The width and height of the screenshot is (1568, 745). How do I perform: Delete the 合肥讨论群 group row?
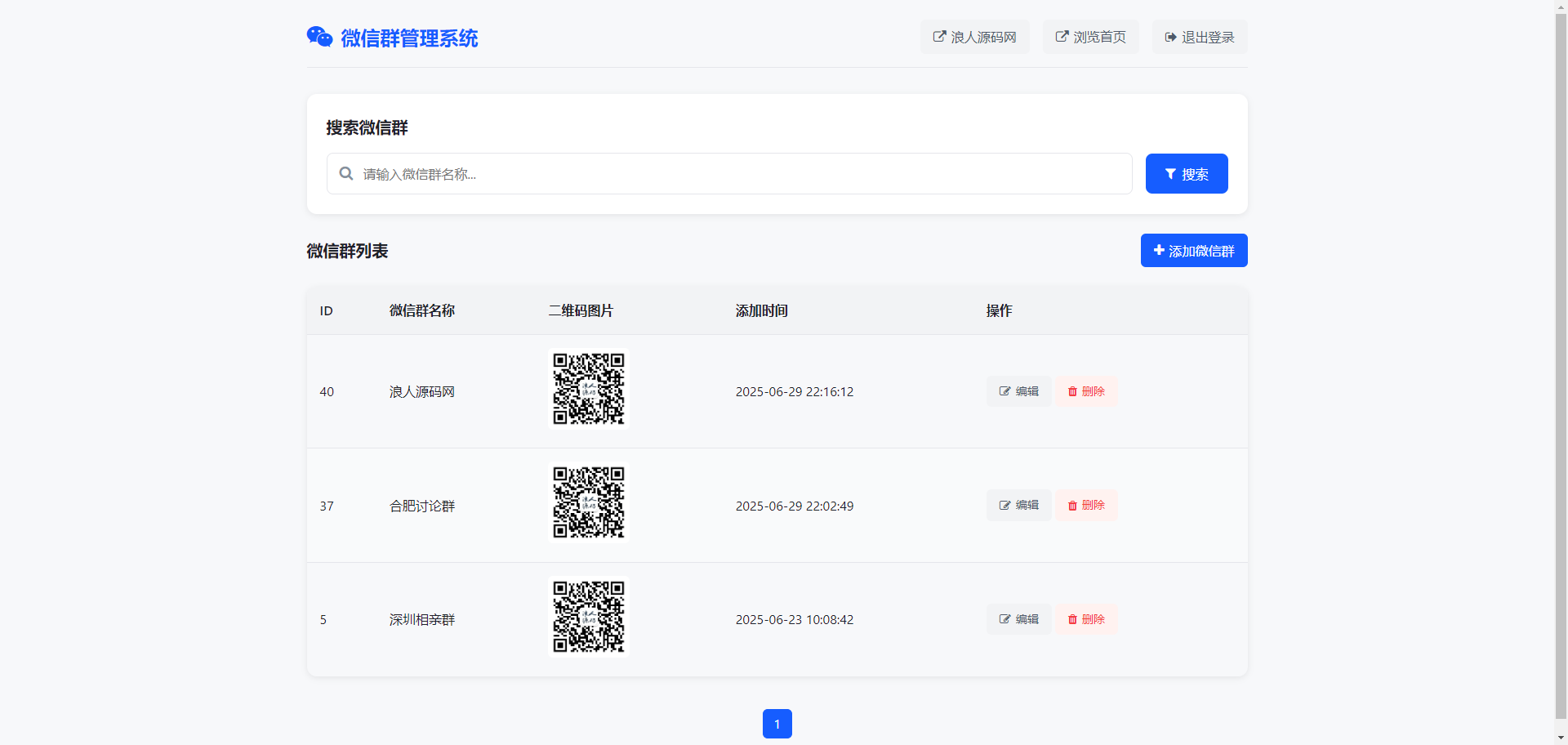point(1085,505)
